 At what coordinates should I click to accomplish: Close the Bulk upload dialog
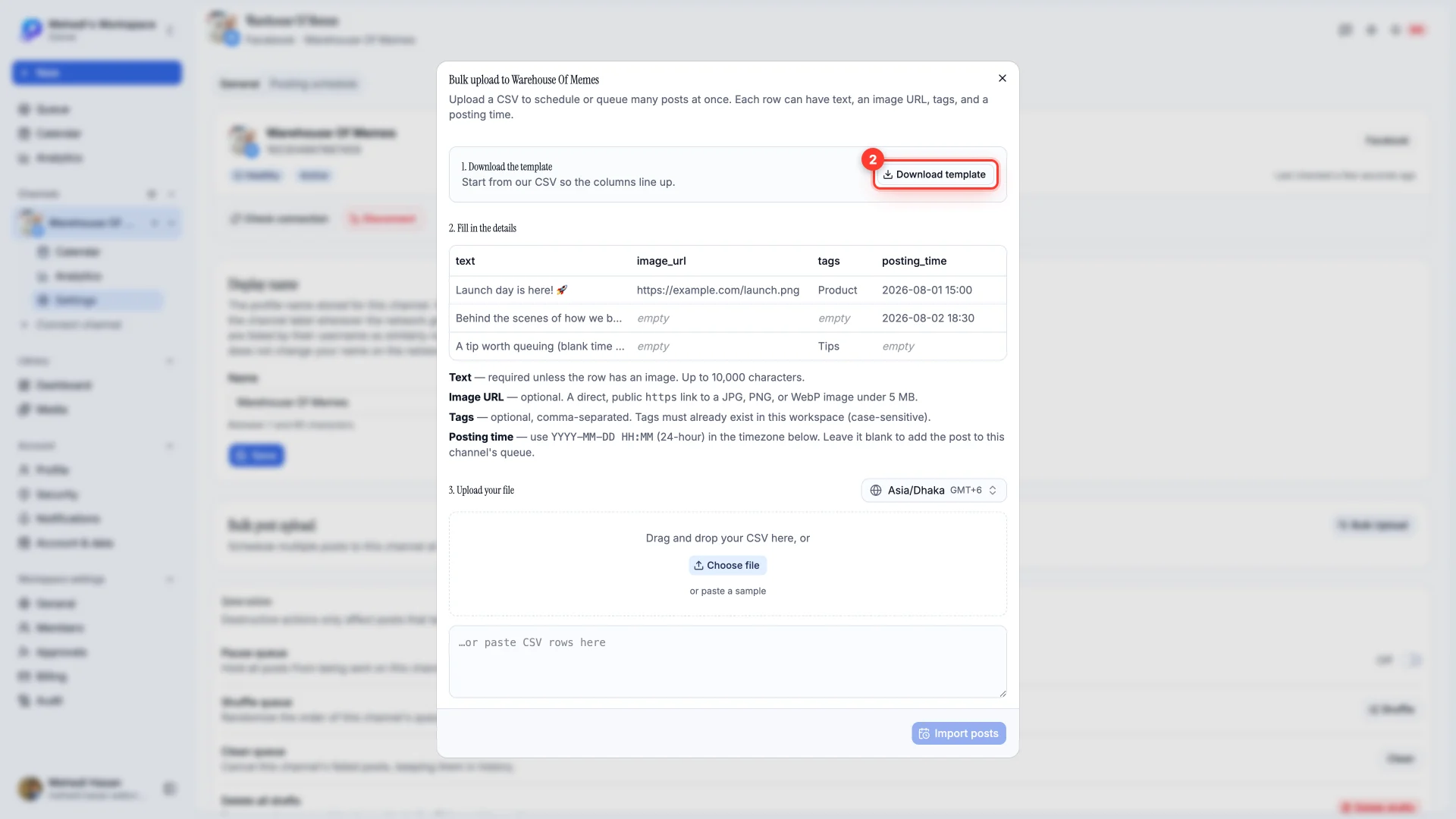tap(1003, 78)
